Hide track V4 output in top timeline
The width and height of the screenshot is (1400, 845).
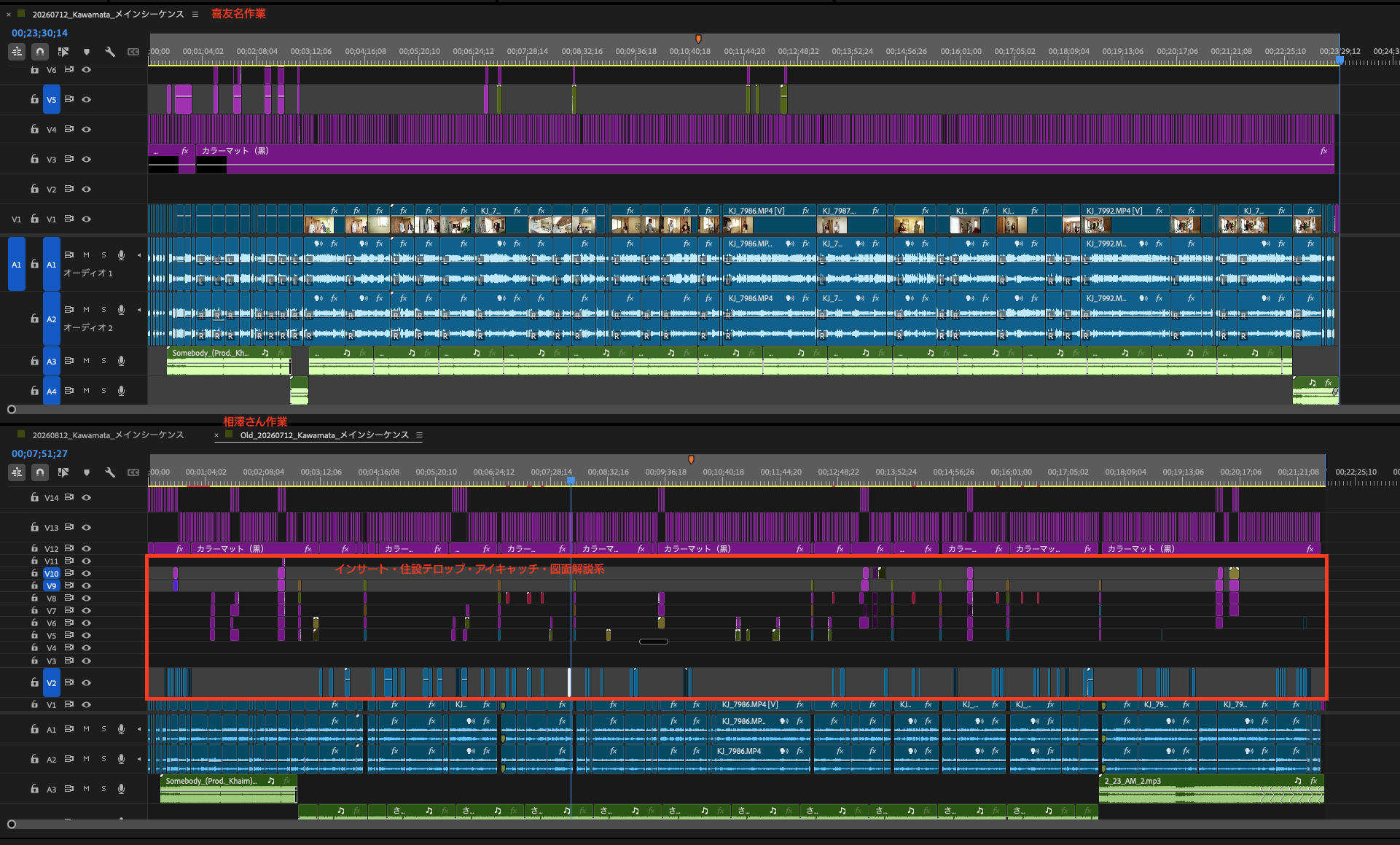(x=87, y=129)
